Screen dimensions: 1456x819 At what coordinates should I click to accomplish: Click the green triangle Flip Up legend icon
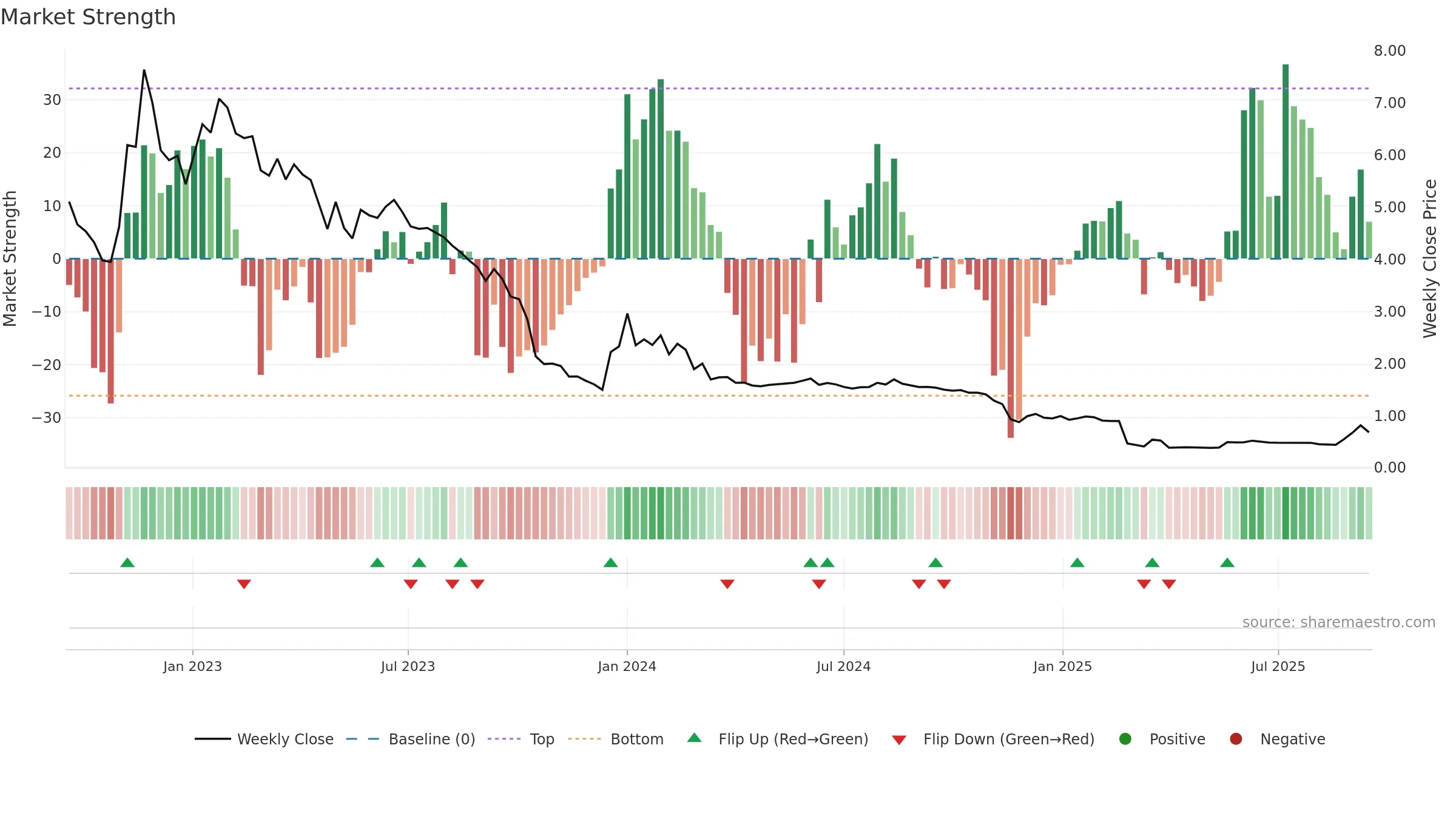pyautogui.click(x=695, y=738)
